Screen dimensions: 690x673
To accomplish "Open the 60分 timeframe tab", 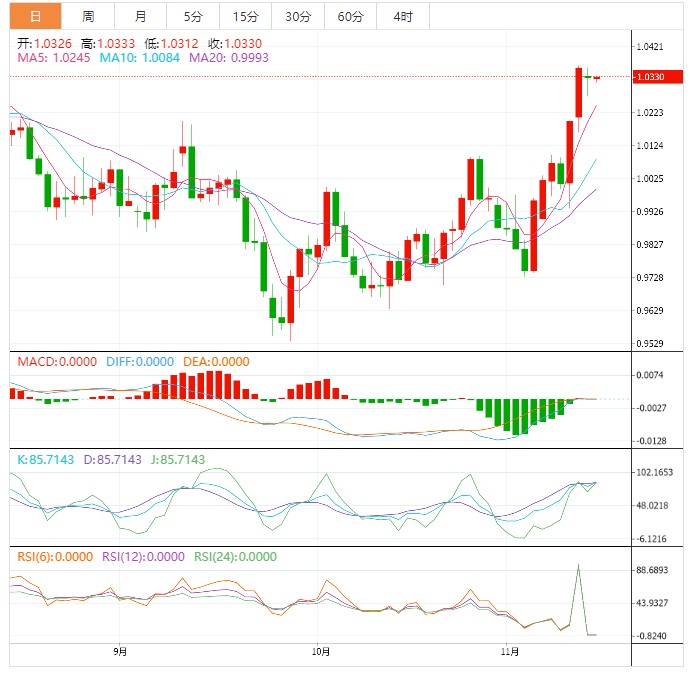I will coord(350,16).
